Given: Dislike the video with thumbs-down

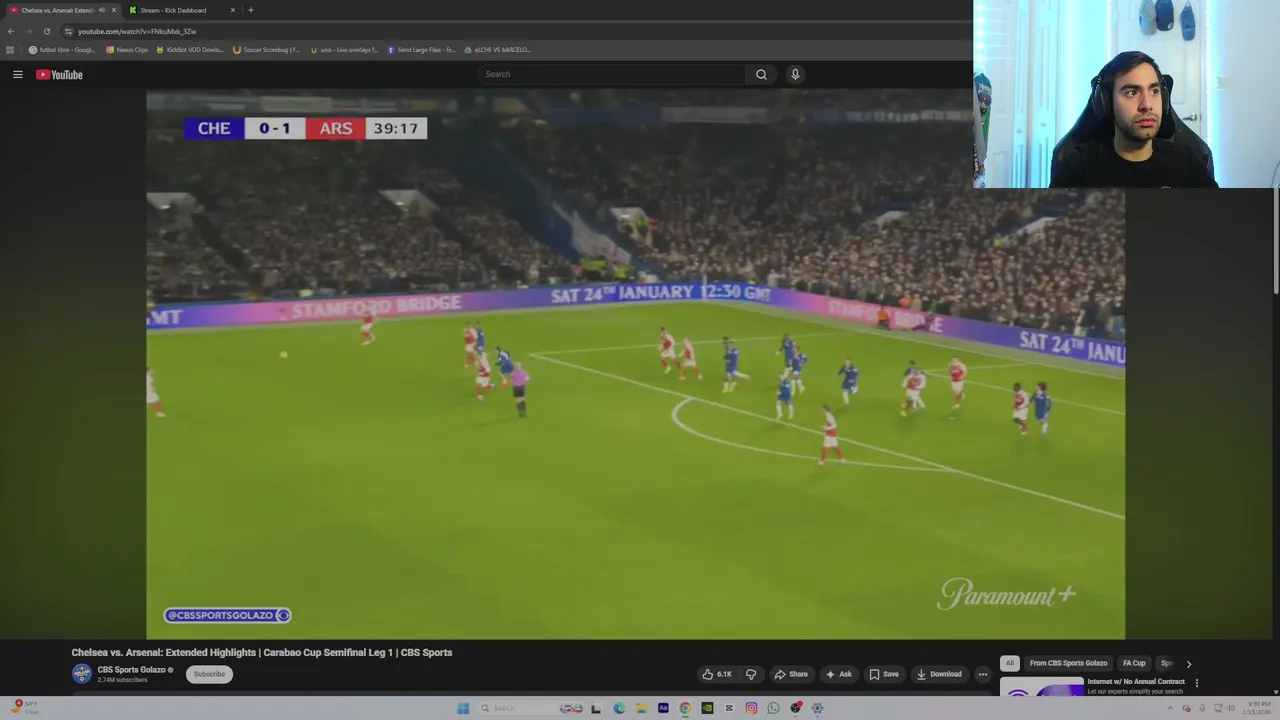Looking at the screenshot, I should pyautogui.click(x=751, y=674).
